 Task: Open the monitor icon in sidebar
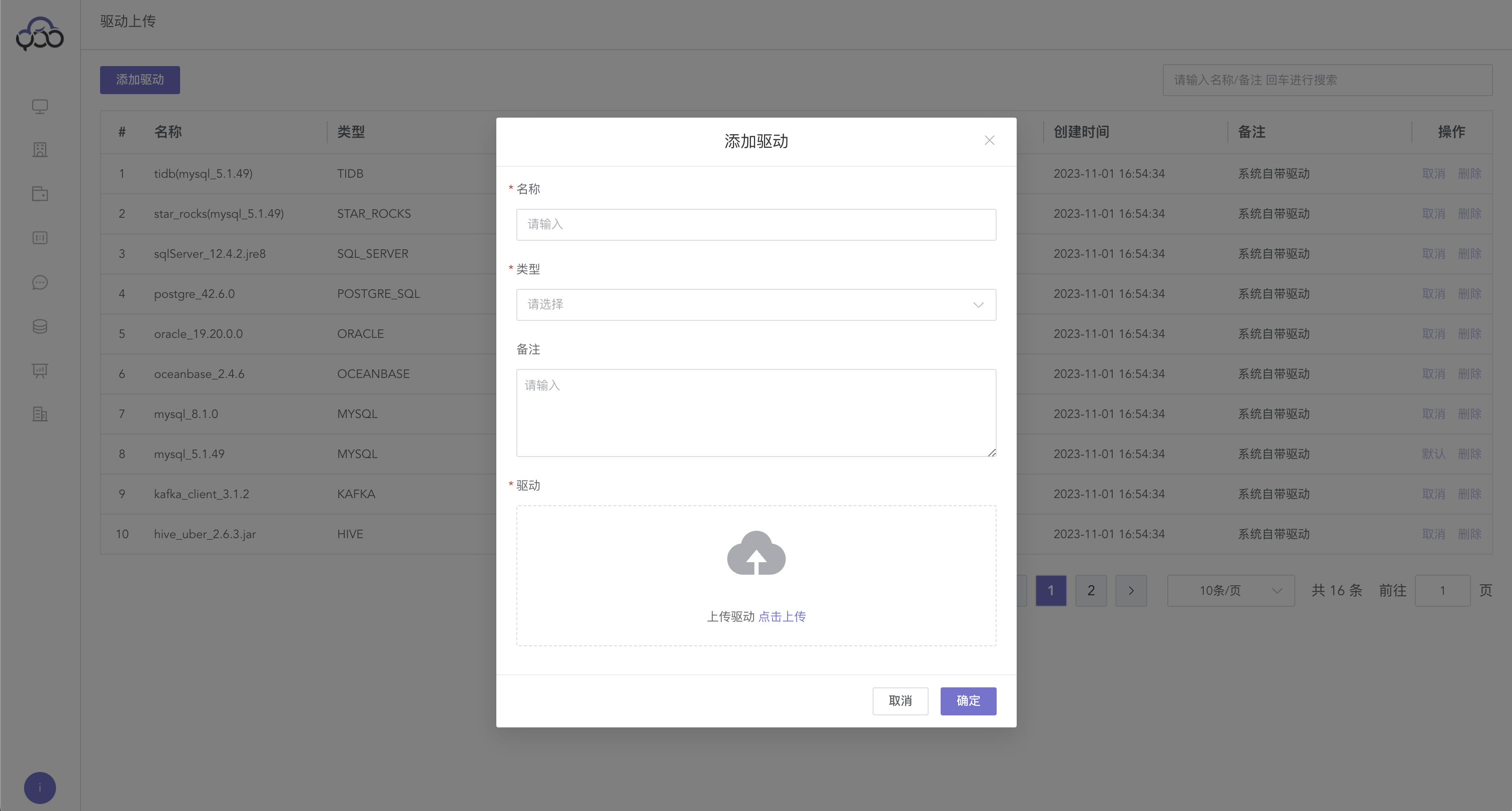(x=40, y=106)
